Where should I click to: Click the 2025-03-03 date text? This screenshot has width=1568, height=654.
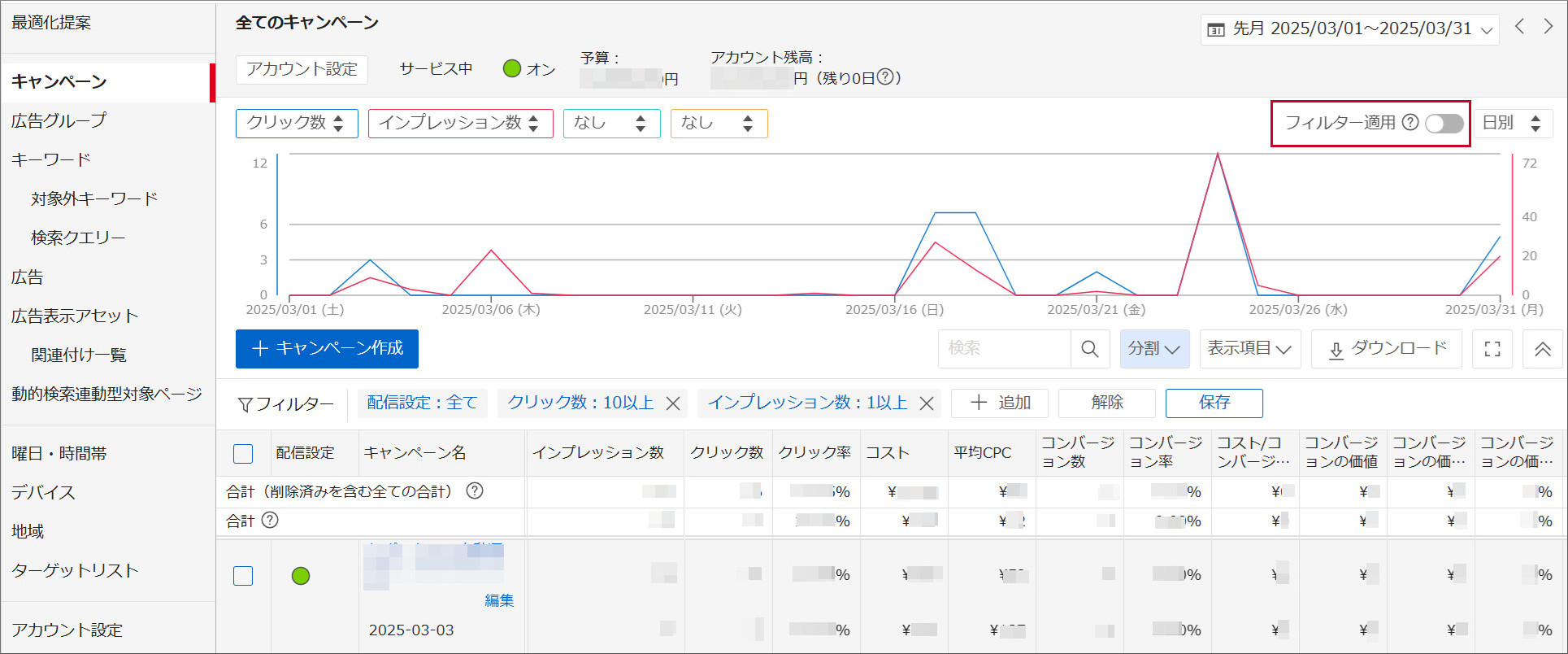[x=411, y=630]
